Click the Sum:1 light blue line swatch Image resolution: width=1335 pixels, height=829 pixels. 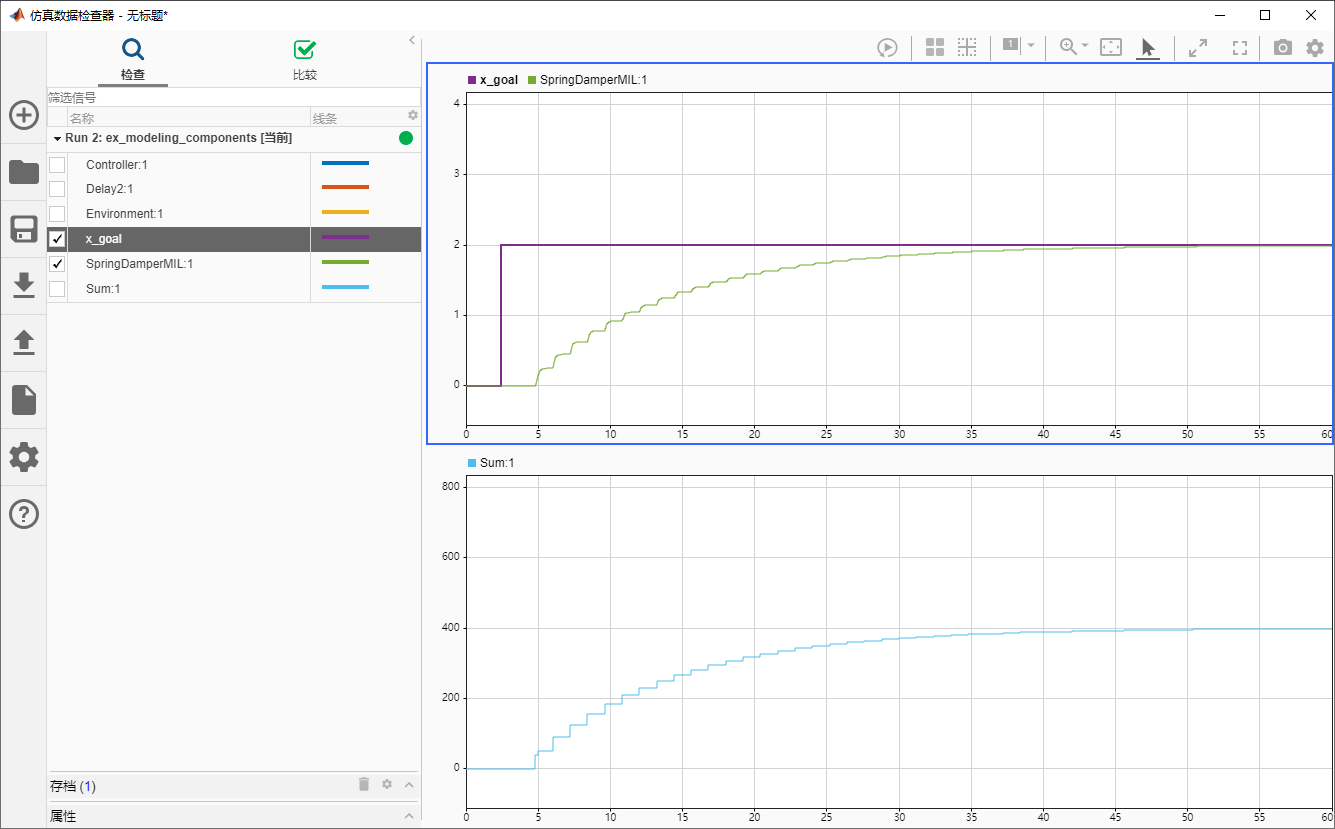pos(346,287)
